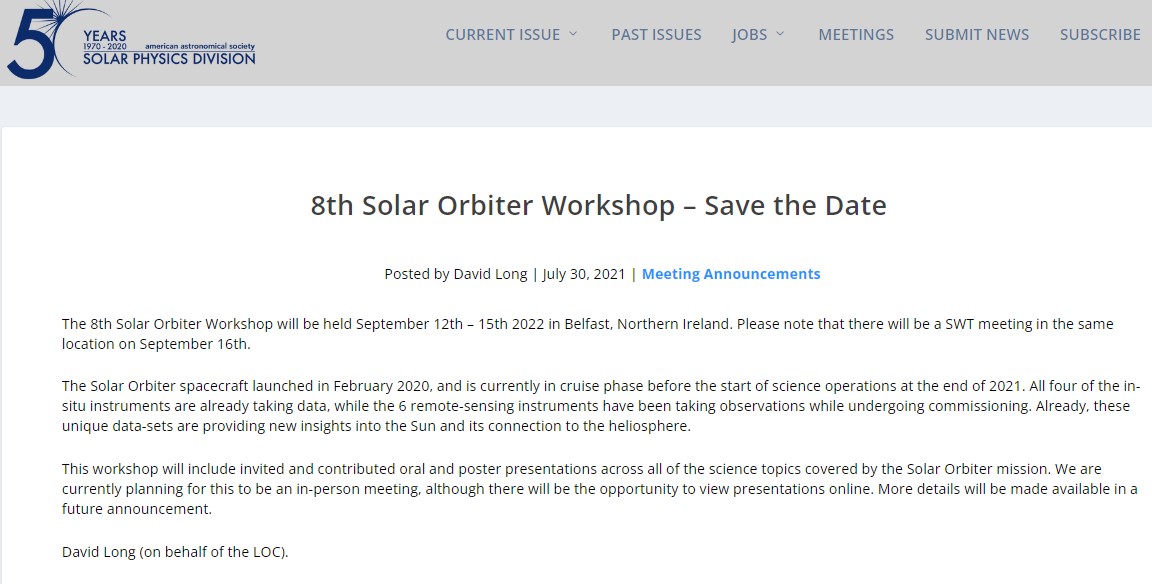The height and width of the screenshot is (584, 1152).
Task: Click the paragraph about Belfast workshop dates
Action: (x=587, y=334)
